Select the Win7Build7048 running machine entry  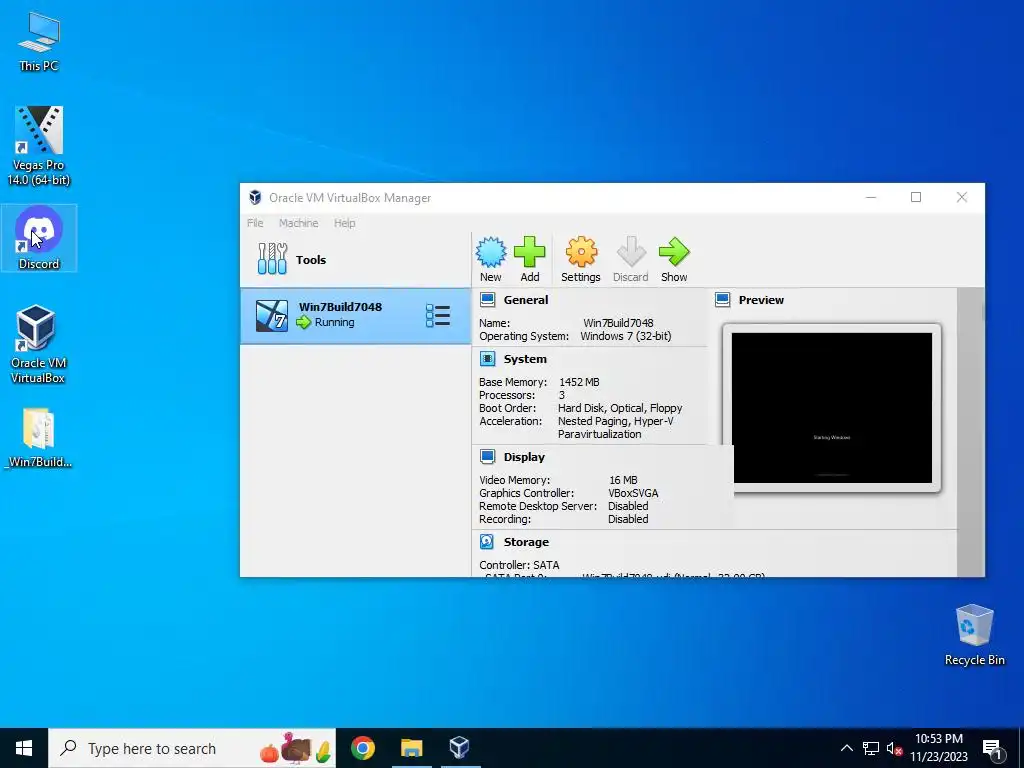355,316
